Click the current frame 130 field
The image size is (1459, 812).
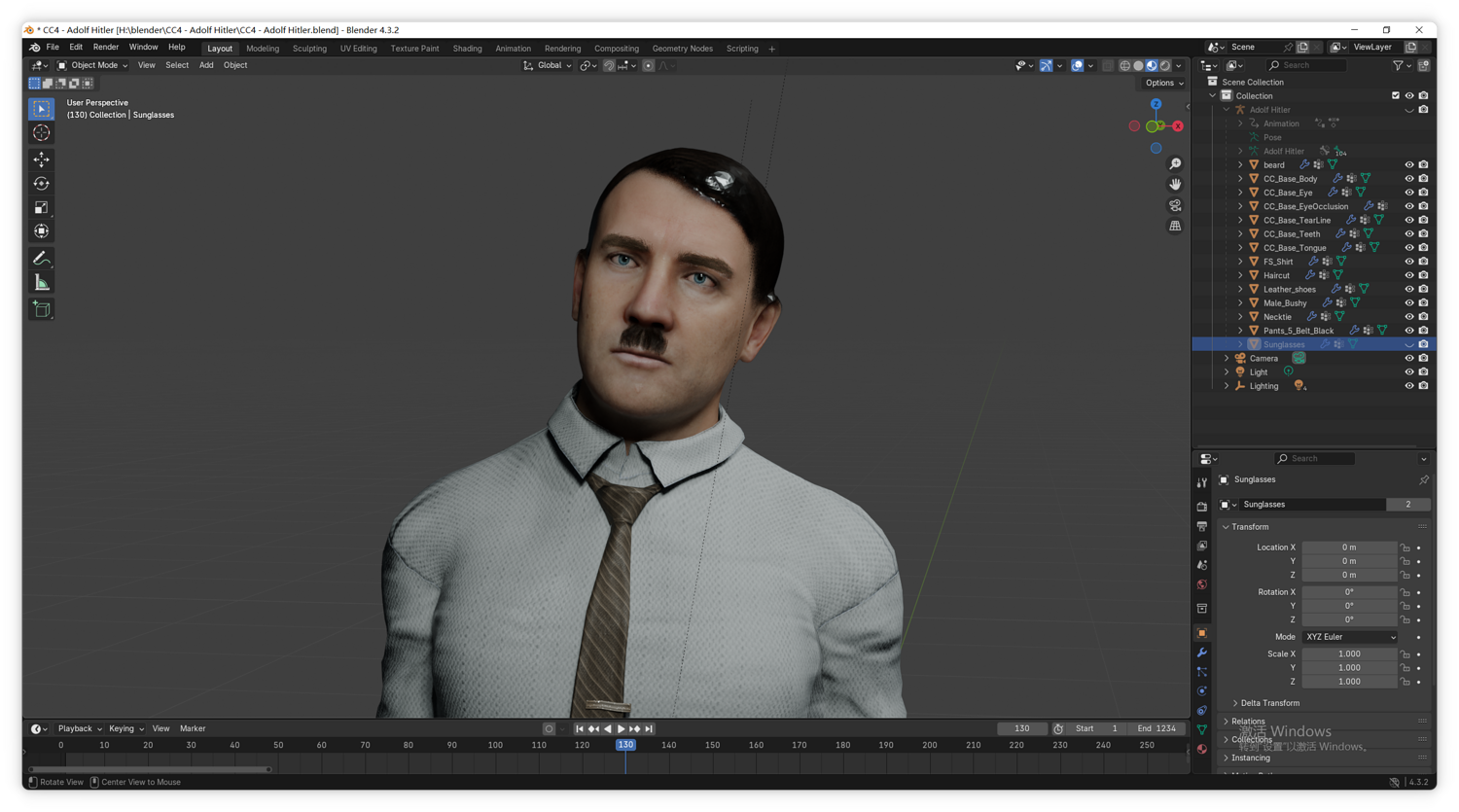click(x=1021, y=728)
